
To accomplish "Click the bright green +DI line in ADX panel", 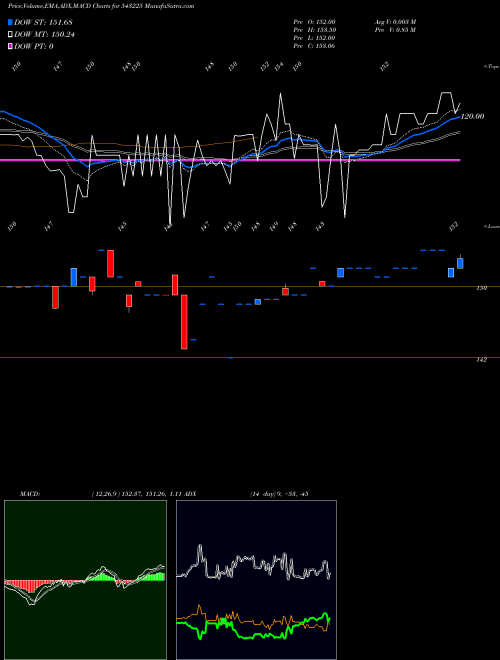I will pos(253,627).
